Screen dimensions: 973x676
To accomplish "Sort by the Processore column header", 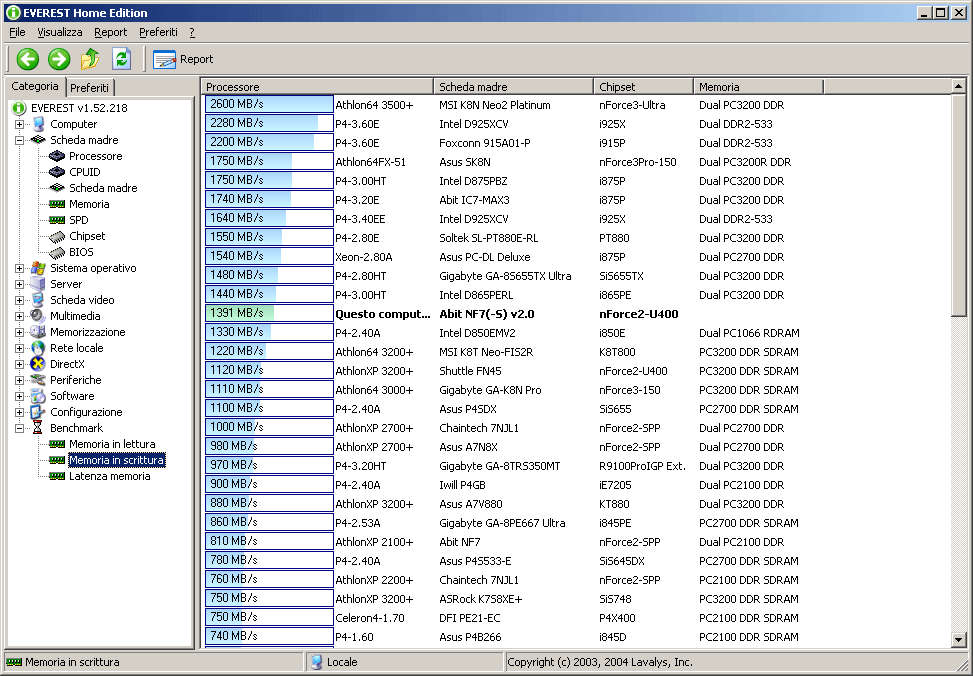I will point(317,87).
